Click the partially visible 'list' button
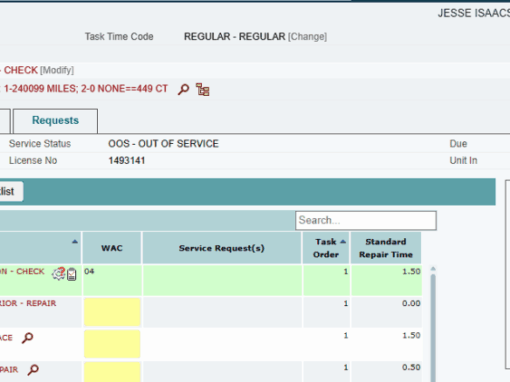The width and height of the screenshot is (510, 382). click(x=11, y=191)
